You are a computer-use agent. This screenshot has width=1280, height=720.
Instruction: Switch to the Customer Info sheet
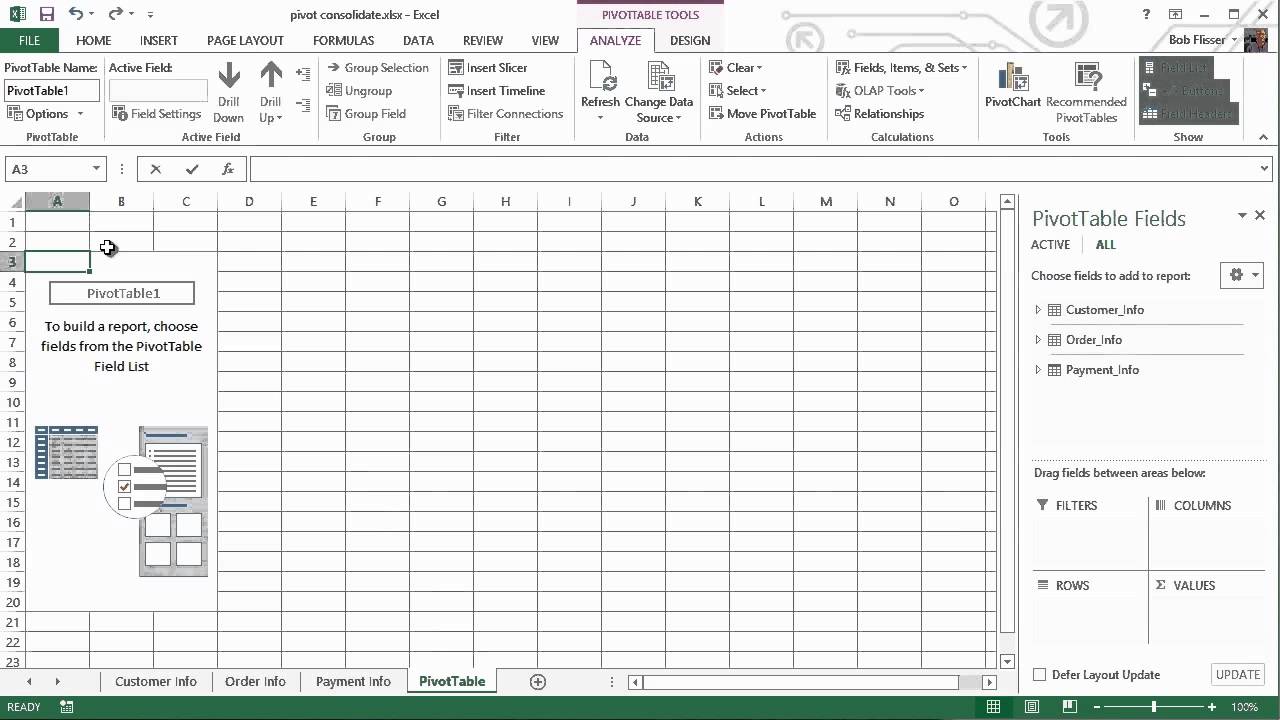pyautogui.click(x=156, y=682)
